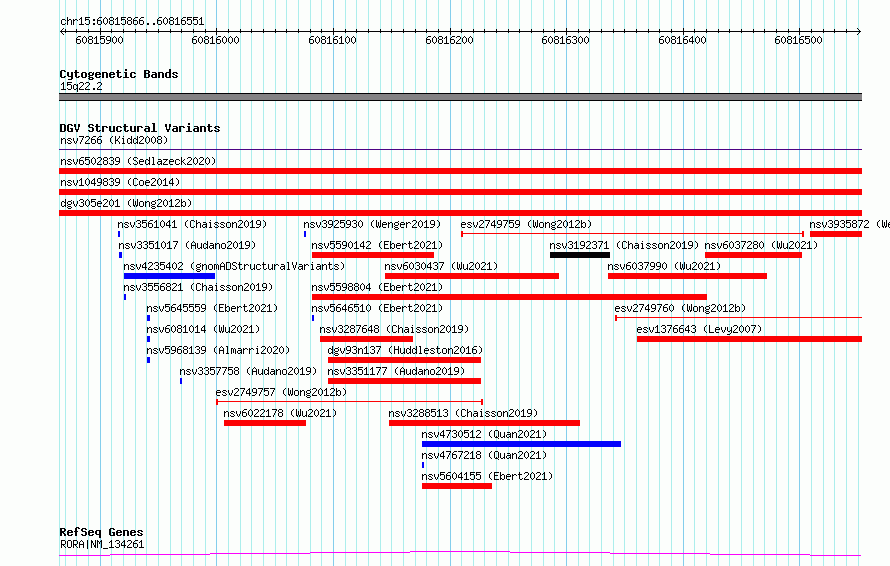
Task: Select the blue bar under nsv4730512
Action: tap(521, 444)
